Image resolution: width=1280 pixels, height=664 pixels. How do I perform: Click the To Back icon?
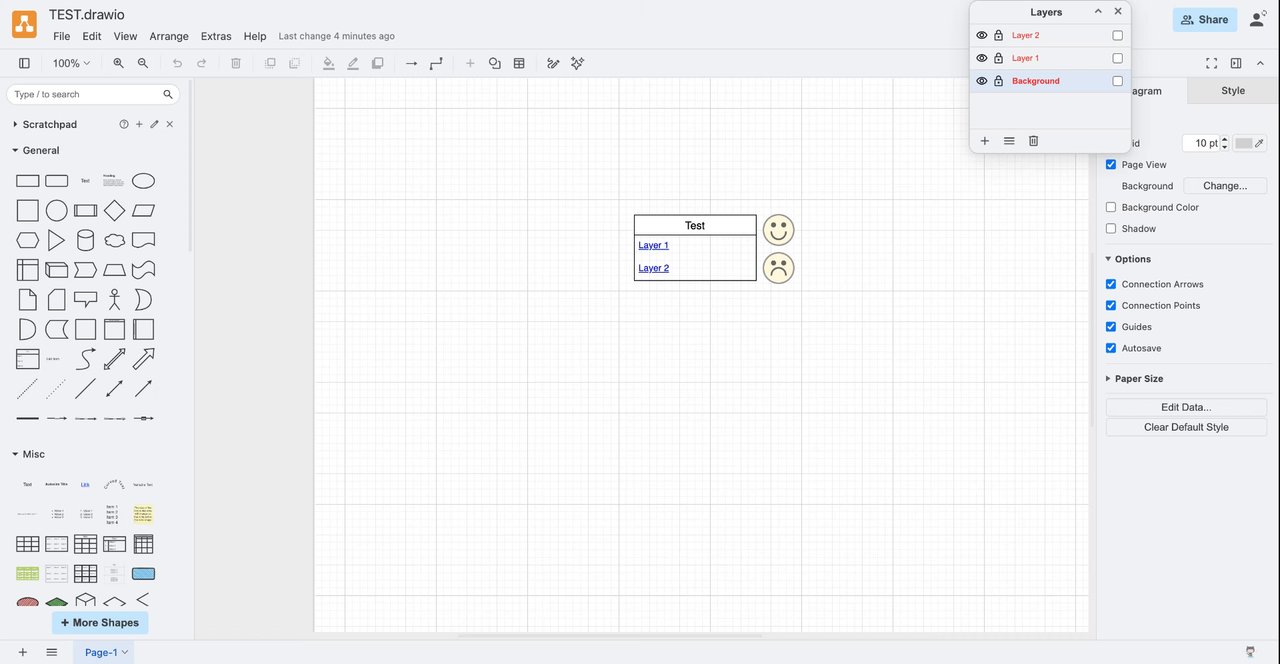pyautogui.click(x=294, y=63)
